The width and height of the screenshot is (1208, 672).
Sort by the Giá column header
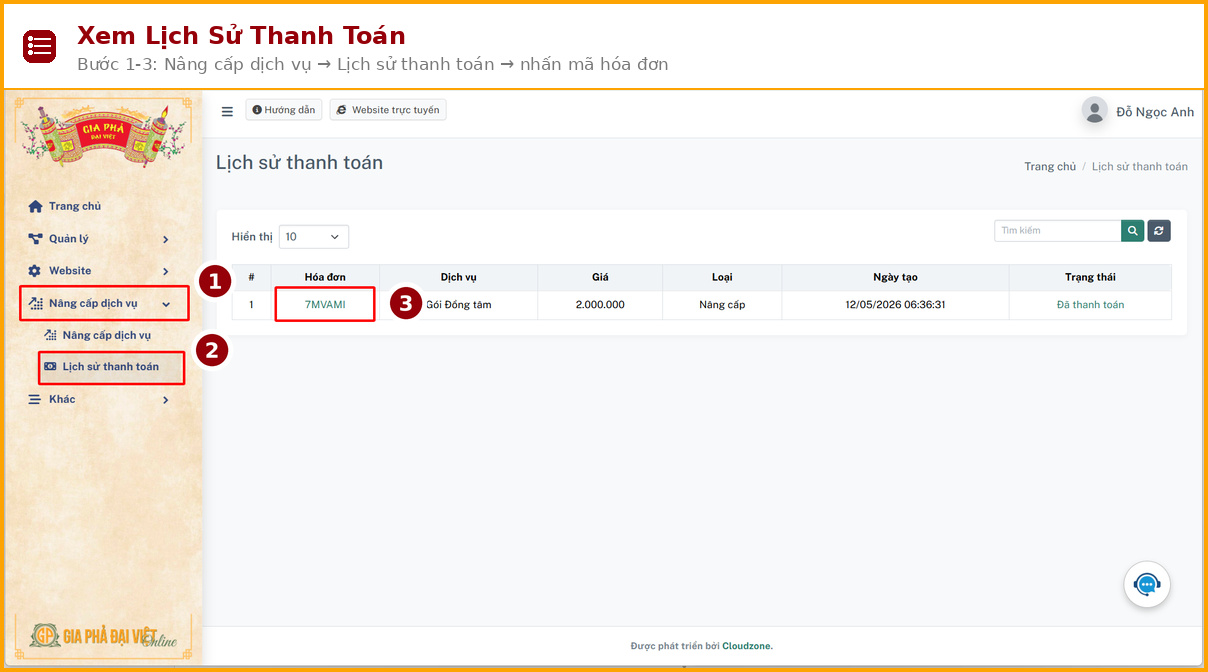(x=600, y=277)
